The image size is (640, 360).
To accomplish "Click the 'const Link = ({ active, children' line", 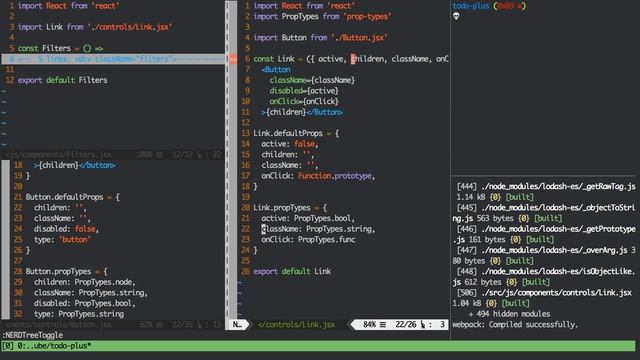I will pos(351,59).
